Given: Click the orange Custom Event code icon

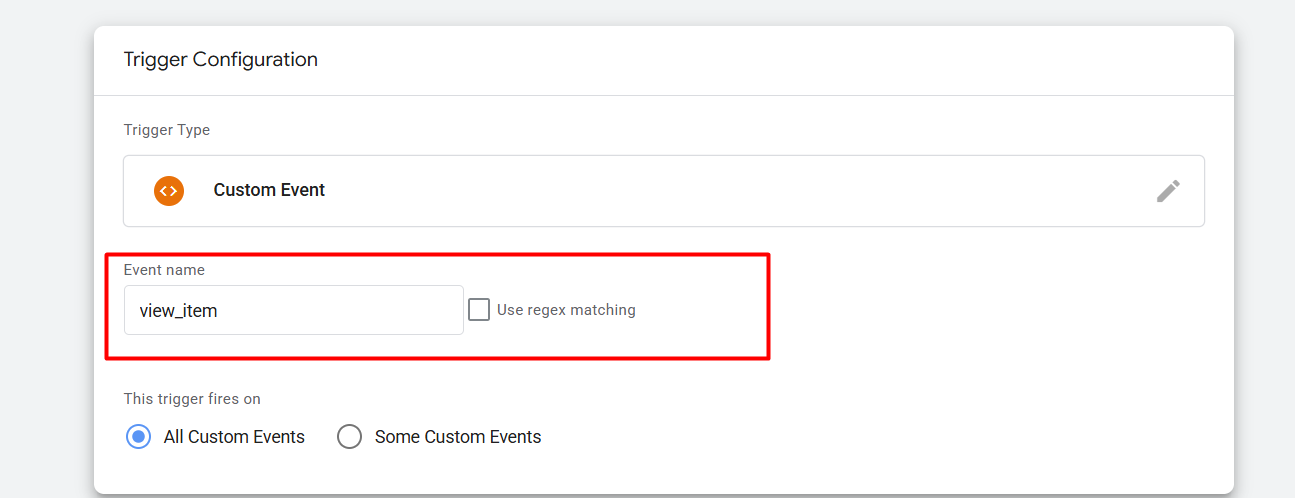Looking at the screenshot, I should point(169,190).
